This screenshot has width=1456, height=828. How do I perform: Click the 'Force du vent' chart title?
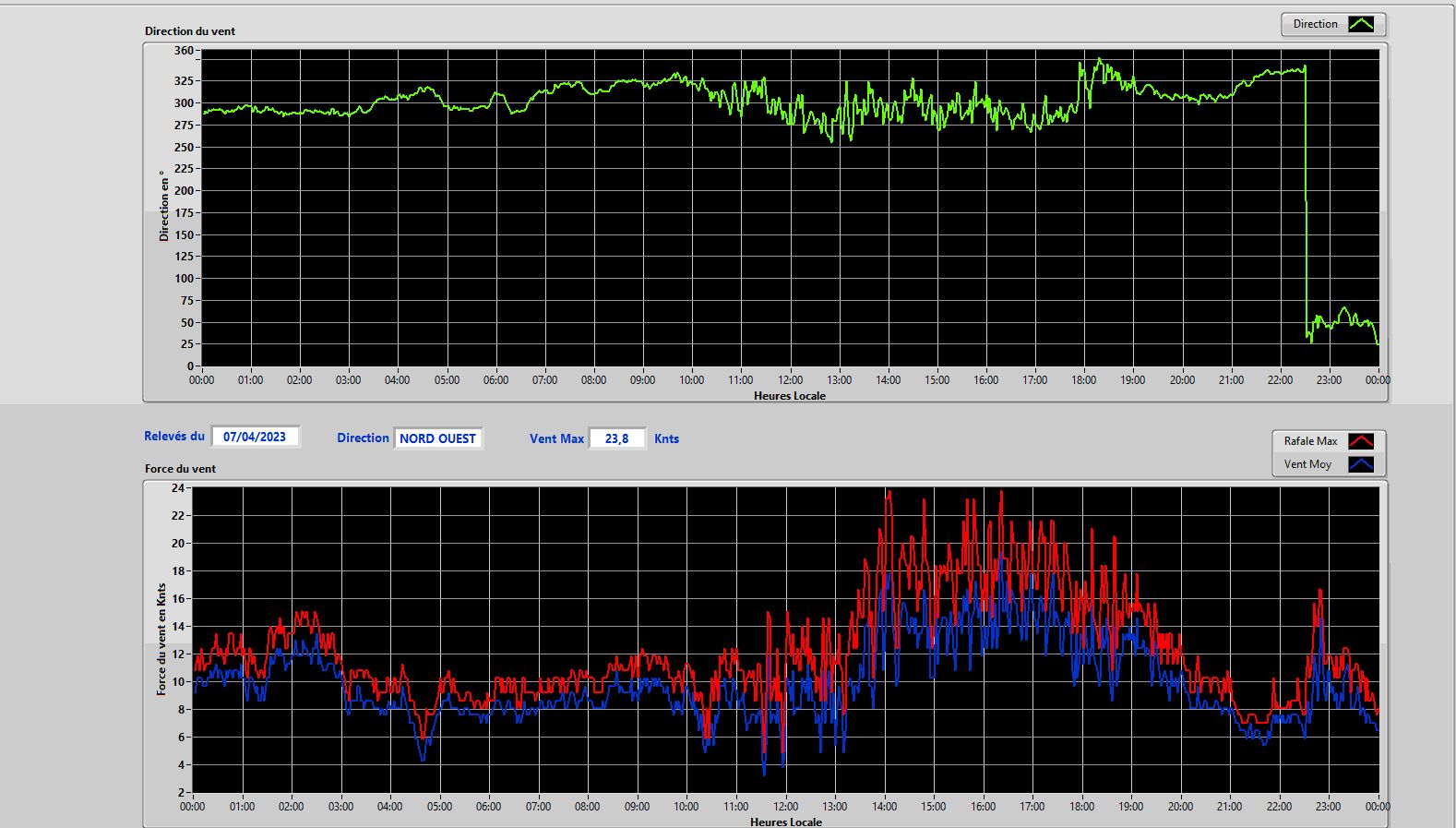180,469
